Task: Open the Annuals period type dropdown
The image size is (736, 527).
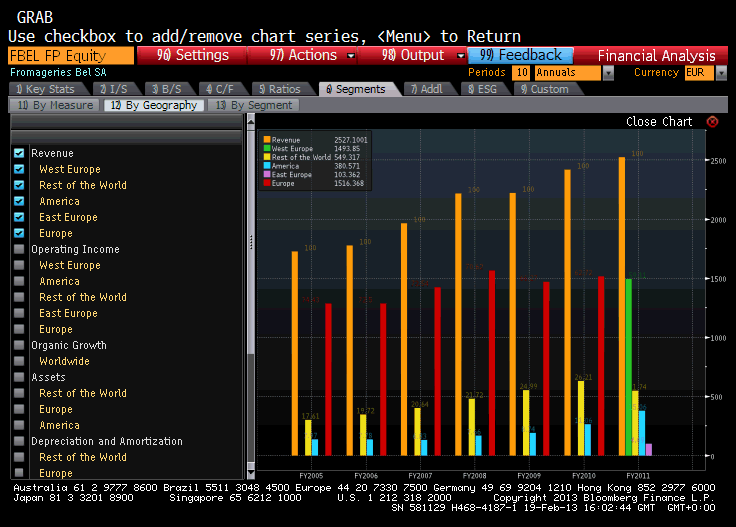Action: [x=608, y=73]
